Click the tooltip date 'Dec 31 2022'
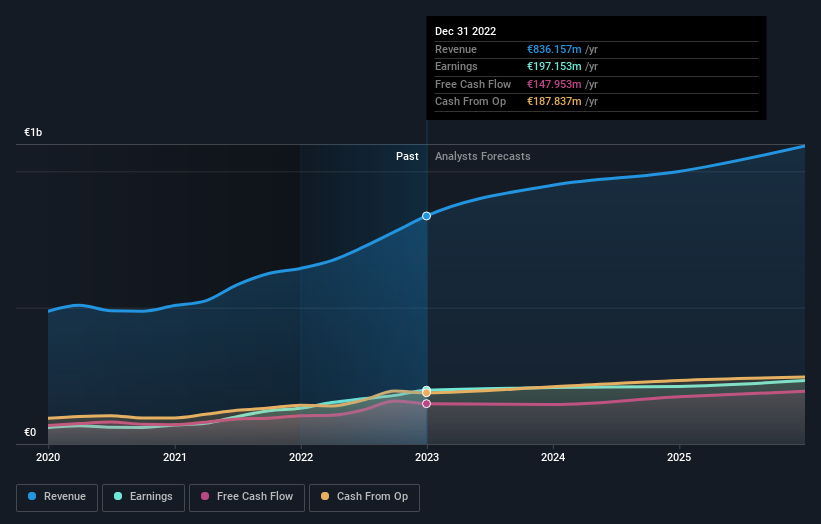Screen dimensions: 821x524 click(x=465, y=31)
